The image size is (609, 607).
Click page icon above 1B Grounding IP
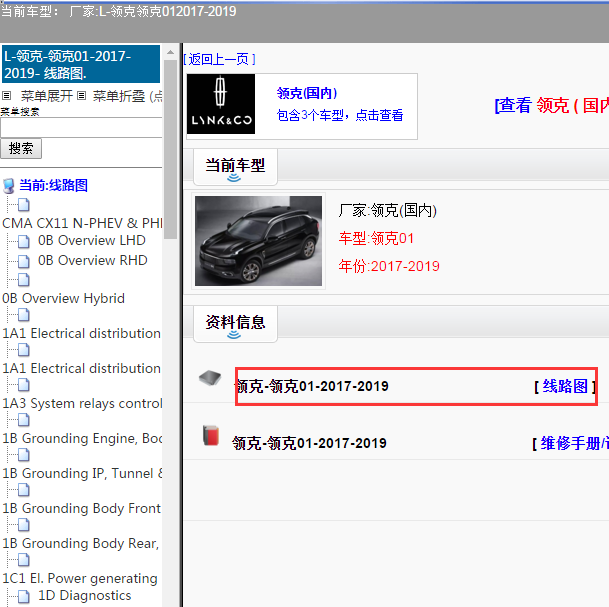[x=24, y=455]
